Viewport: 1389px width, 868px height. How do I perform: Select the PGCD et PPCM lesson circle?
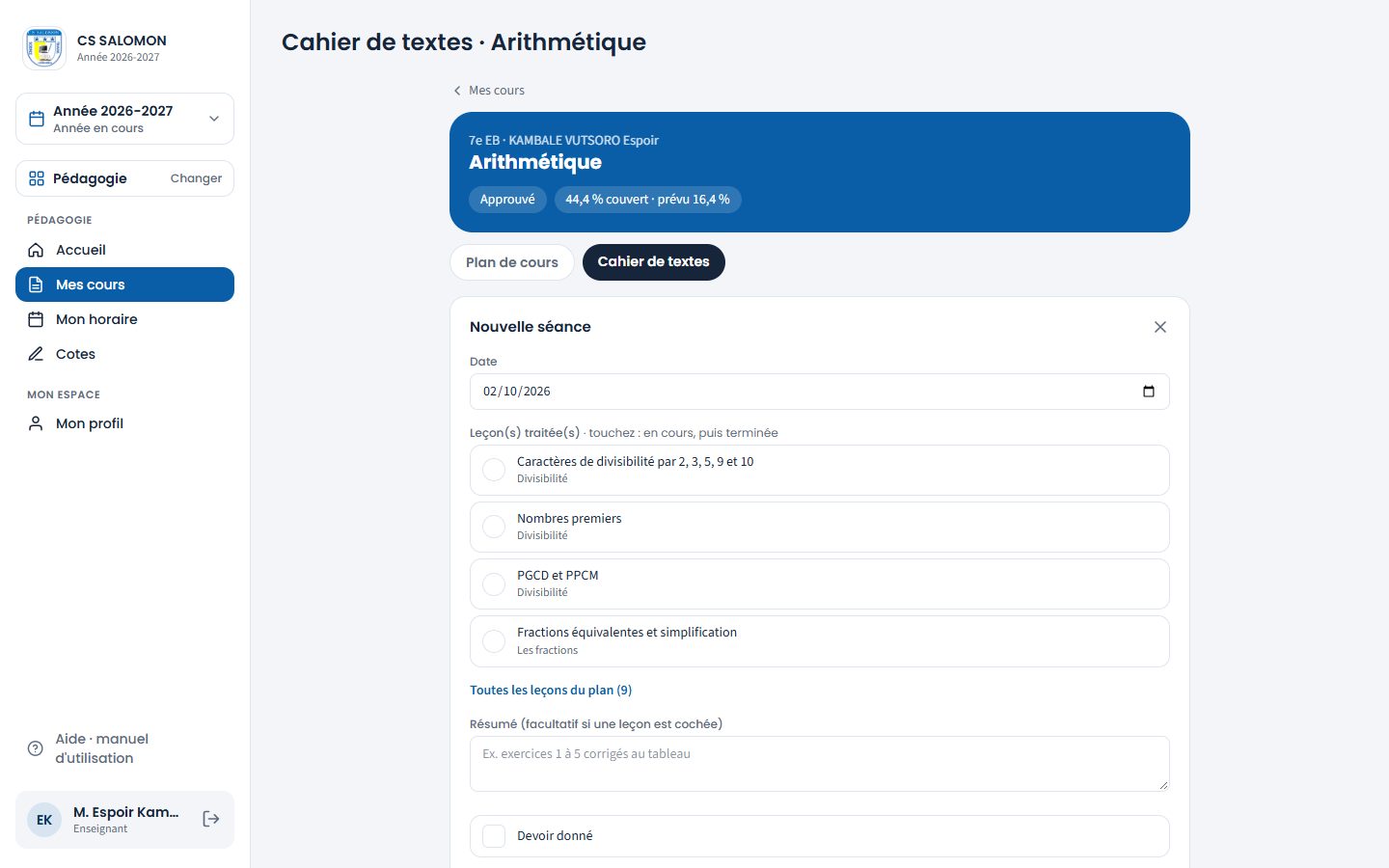494,583
